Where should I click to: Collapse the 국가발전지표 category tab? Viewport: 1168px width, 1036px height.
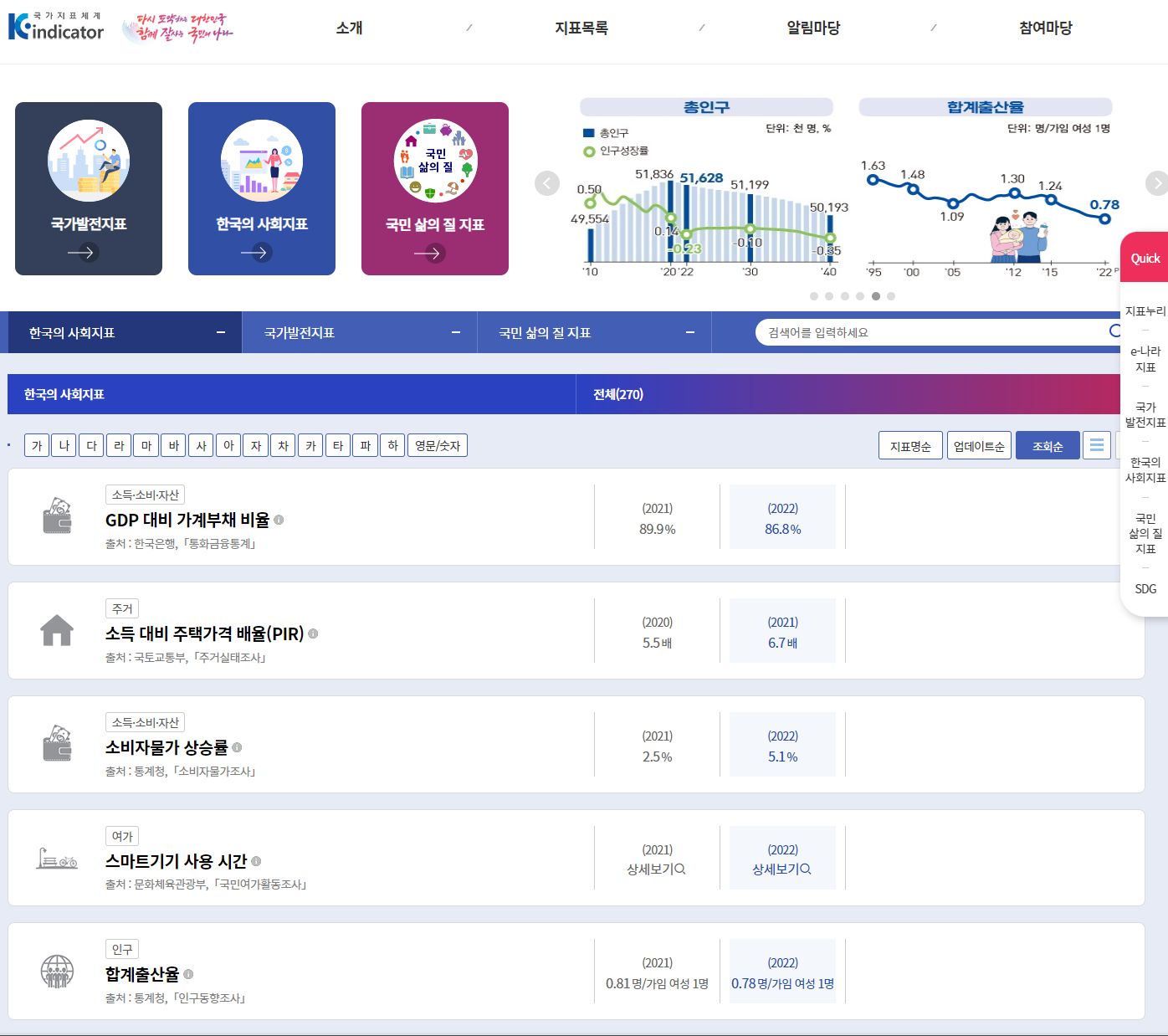click(456, 332)
